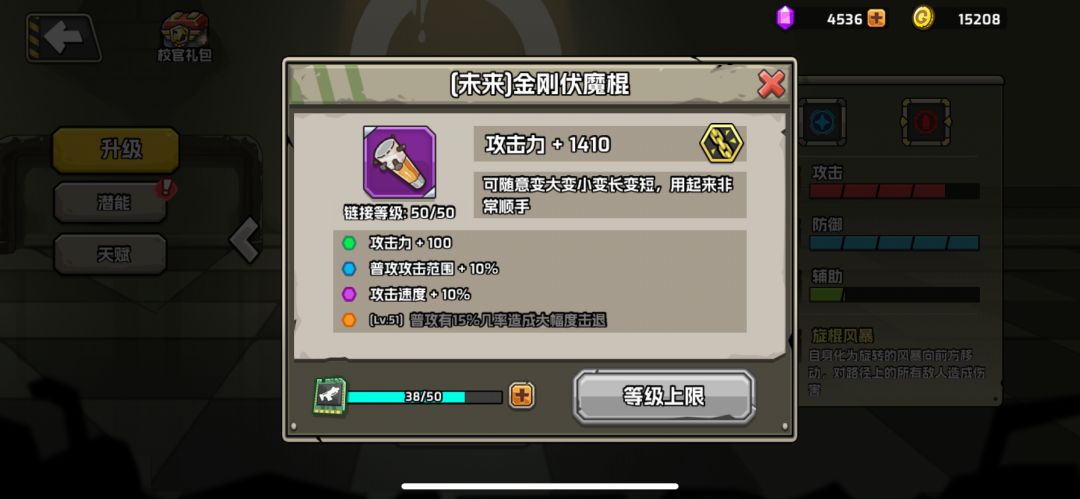Tap the green weapon chip icon
The width and height of the screenshot is (1080, 499).
[329, 396]
